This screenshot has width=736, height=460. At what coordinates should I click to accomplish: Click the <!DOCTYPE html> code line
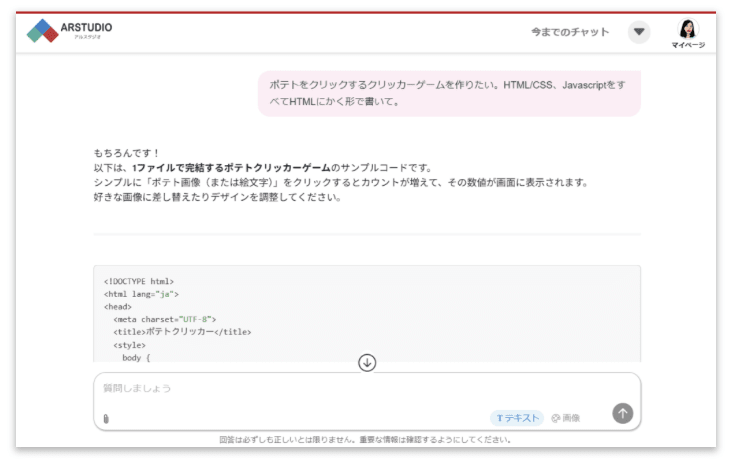coord(139,282)
